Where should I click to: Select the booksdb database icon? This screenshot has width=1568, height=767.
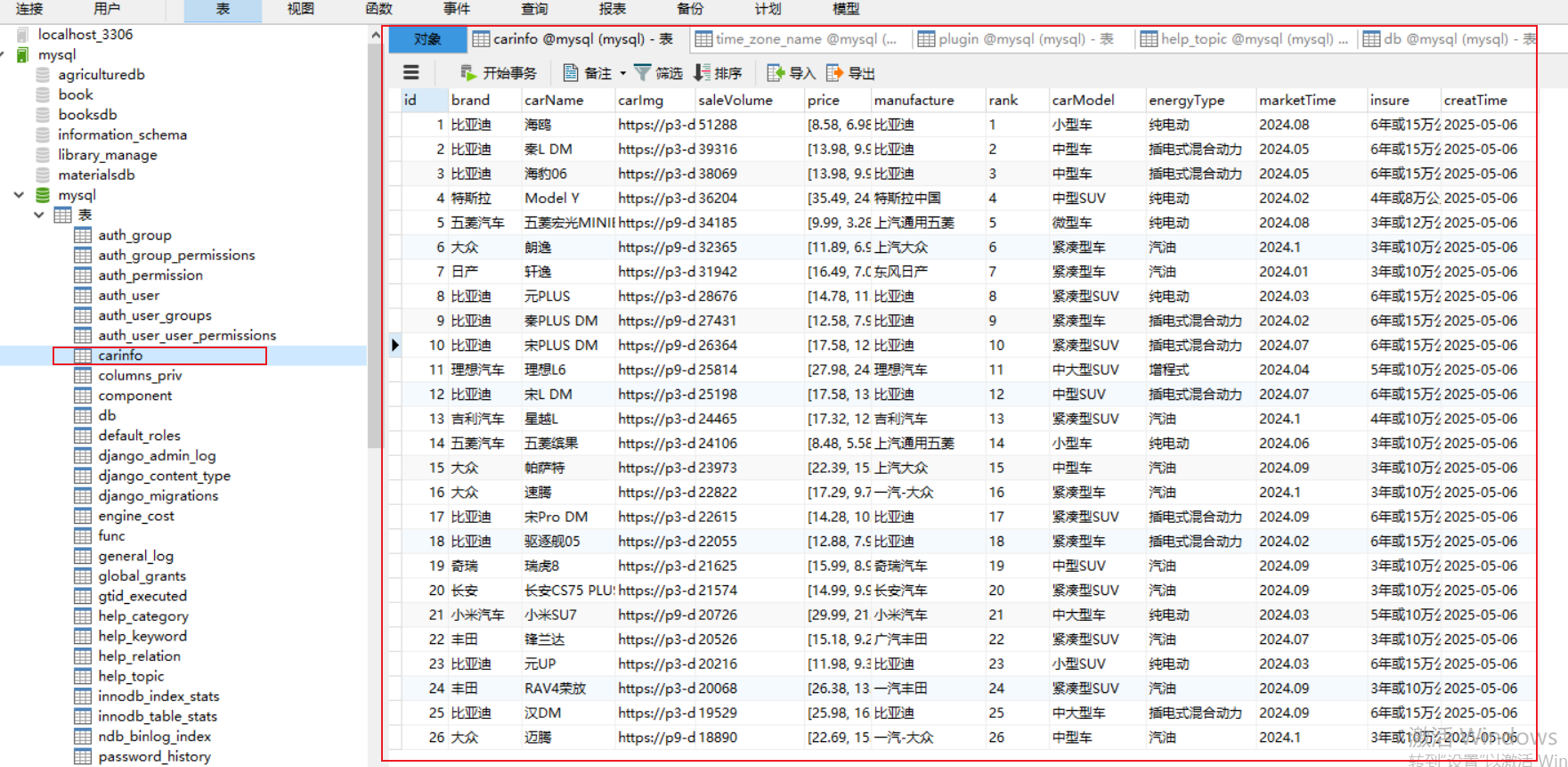[x=43, y=115]
